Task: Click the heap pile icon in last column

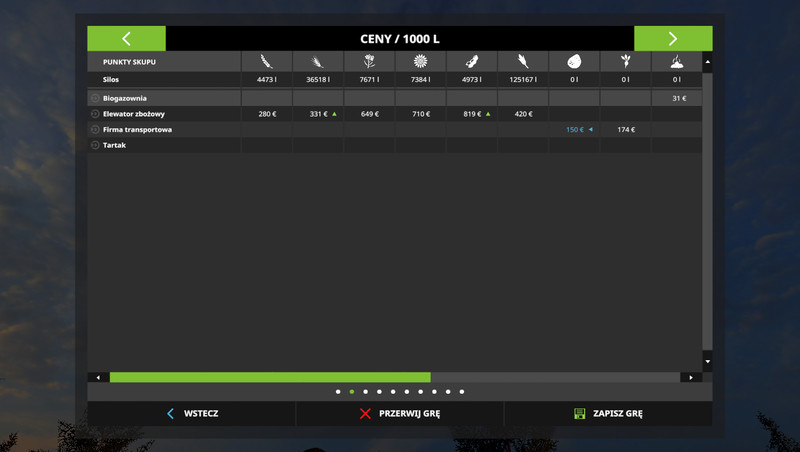Action: (676, 62)
